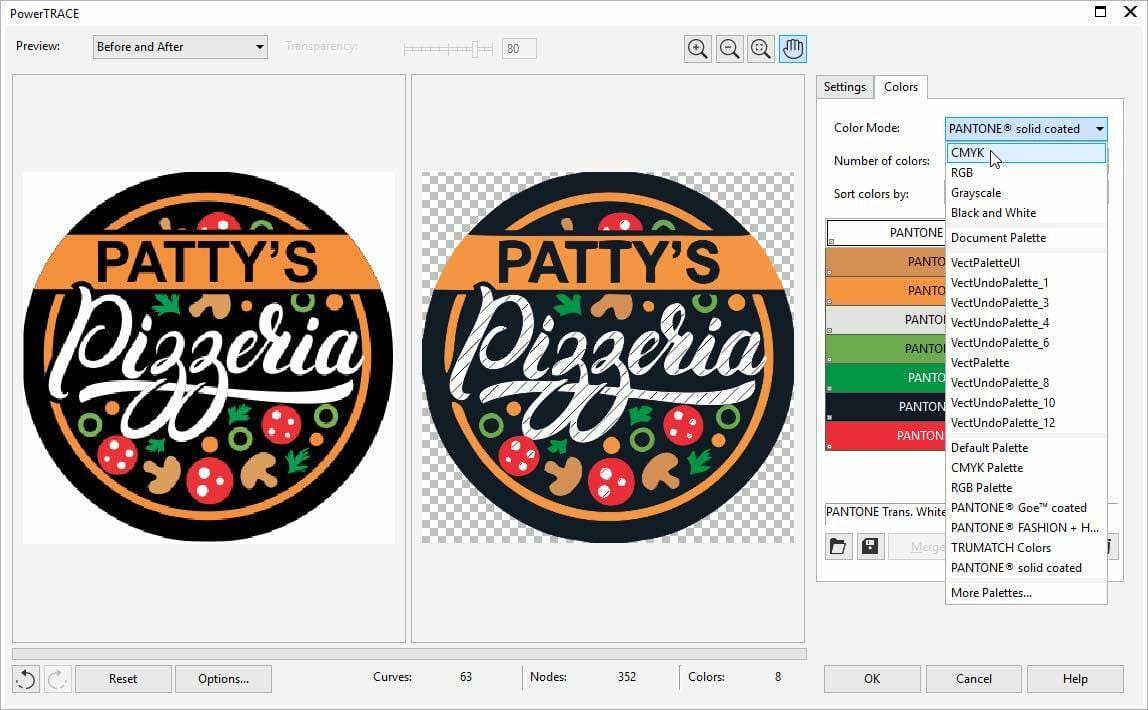
Task: Maximize the PowerTRACE window
Action: (x=1100, y=12)
